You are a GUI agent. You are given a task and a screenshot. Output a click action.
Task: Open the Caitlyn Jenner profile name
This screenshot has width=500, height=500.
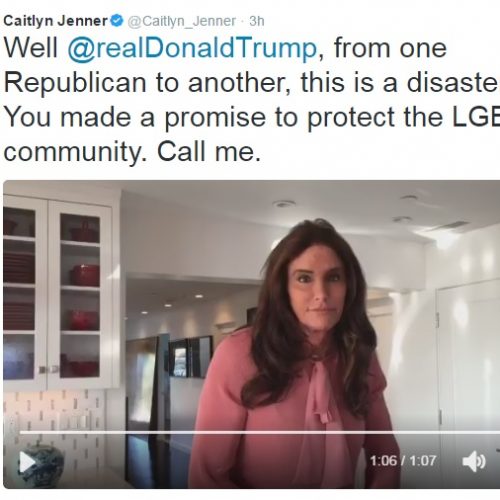tap(56, 21)
